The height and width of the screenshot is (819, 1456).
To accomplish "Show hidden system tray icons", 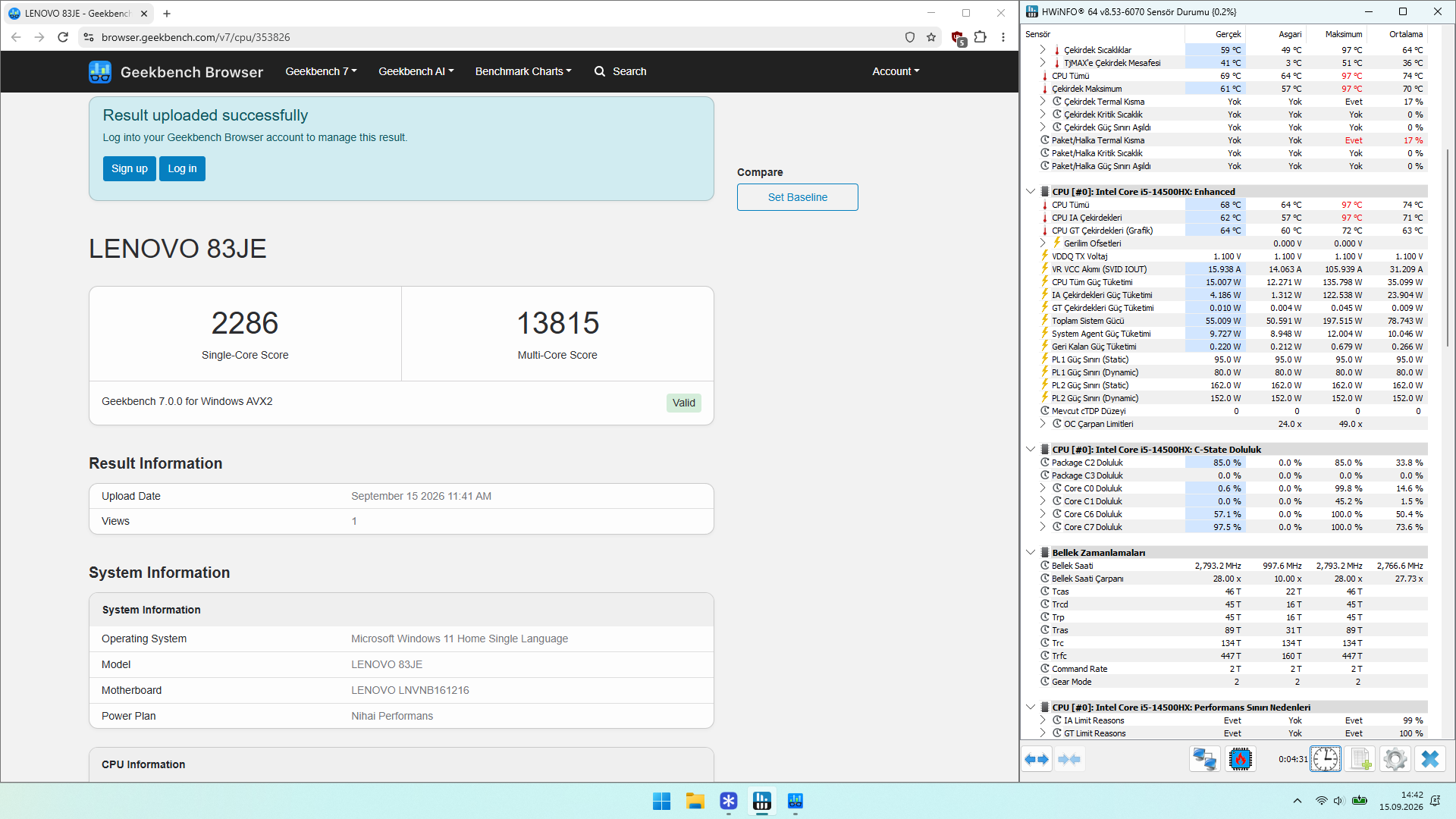I will coord(1298,801).
